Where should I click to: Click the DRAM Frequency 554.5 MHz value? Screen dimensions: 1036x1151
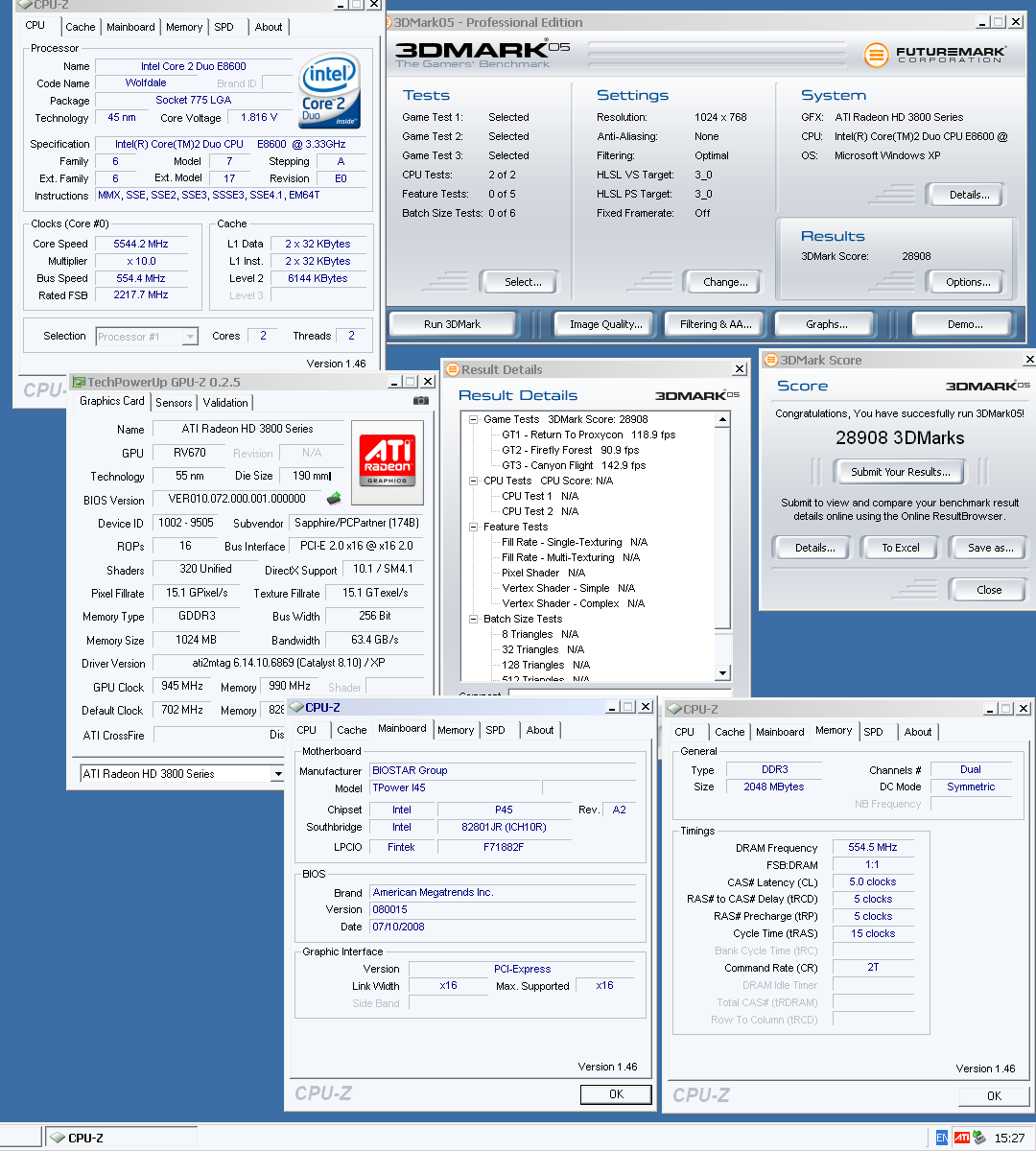point(873,847)
